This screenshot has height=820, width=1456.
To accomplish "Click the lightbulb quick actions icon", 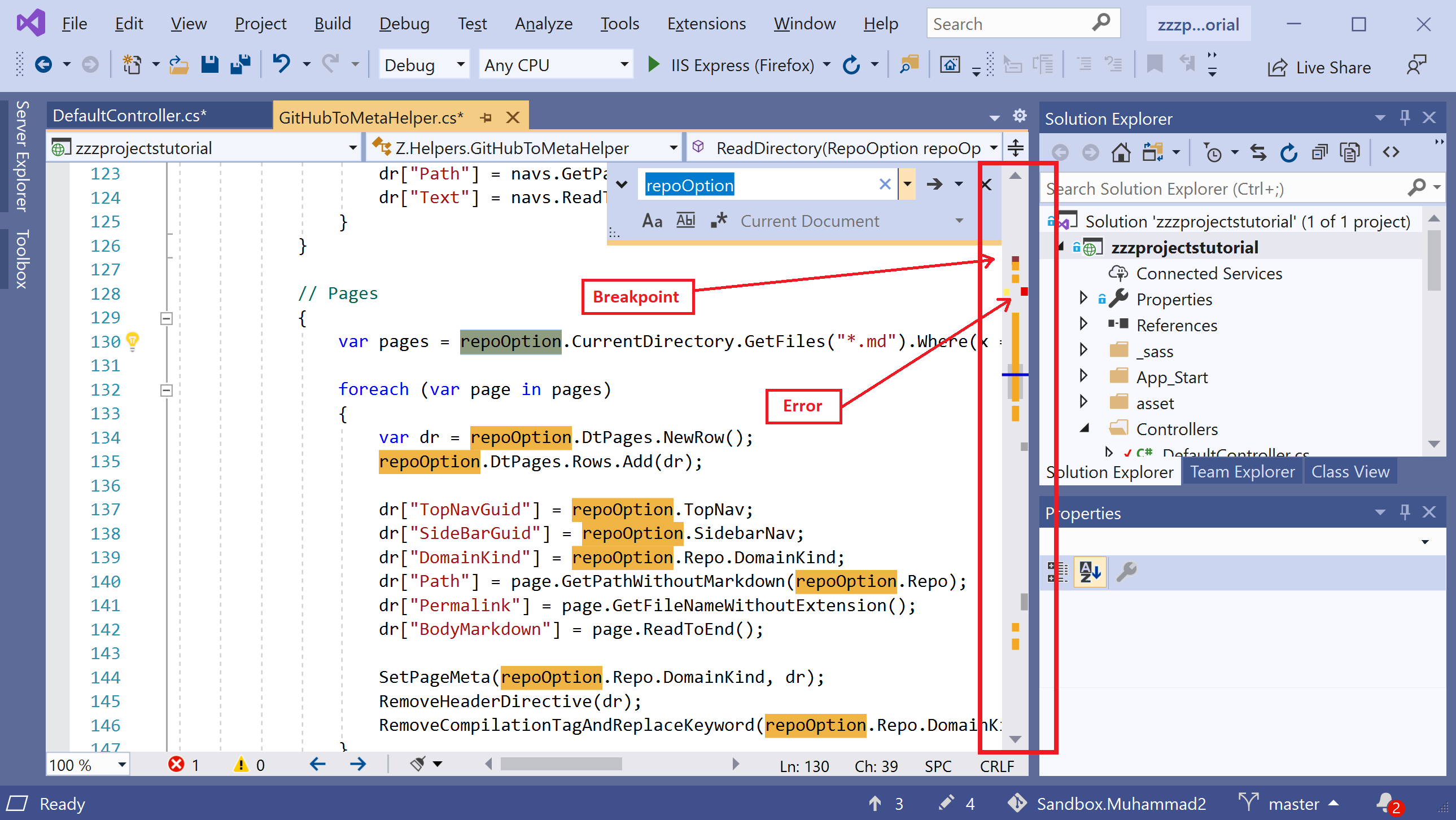I will click(x=132, y=341).
